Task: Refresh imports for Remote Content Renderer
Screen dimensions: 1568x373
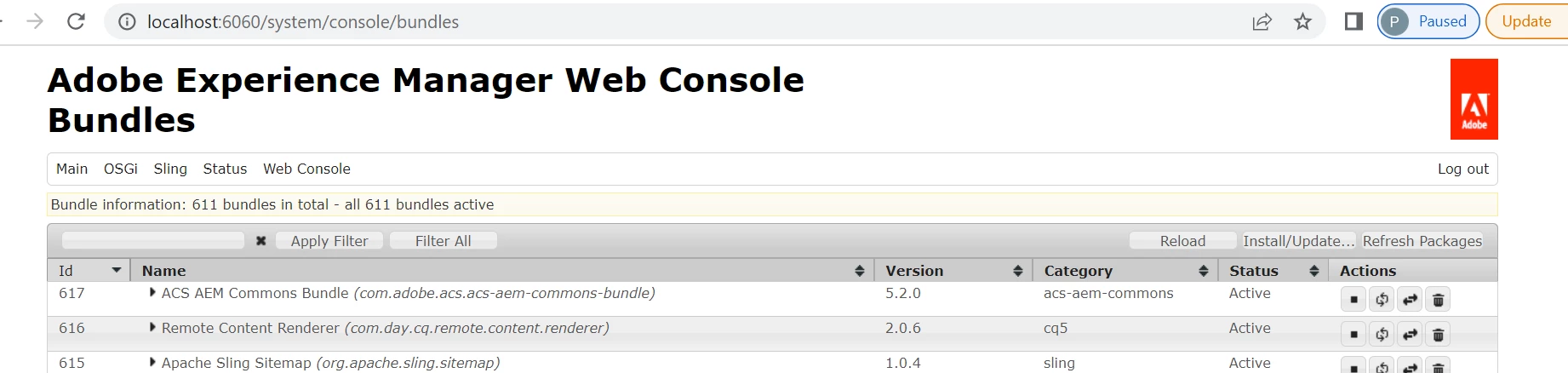Action: 1382,335
